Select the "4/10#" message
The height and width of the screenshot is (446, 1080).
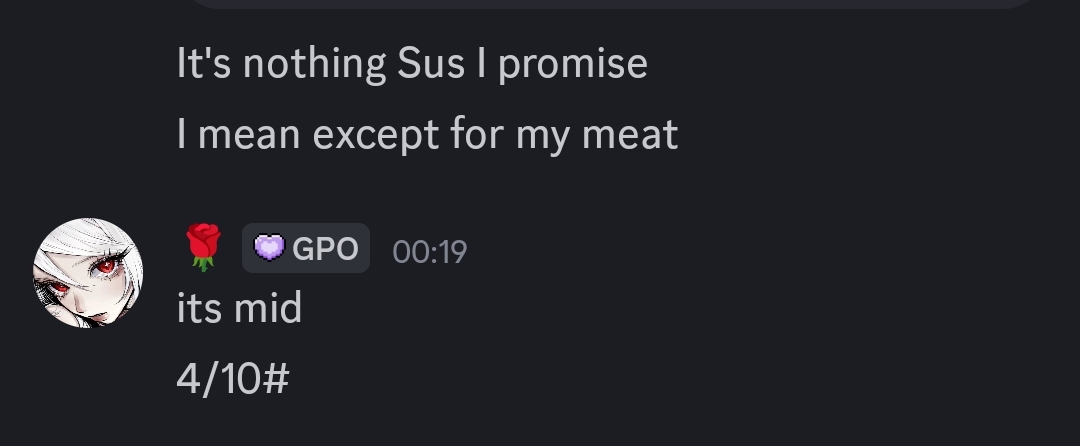232,378
